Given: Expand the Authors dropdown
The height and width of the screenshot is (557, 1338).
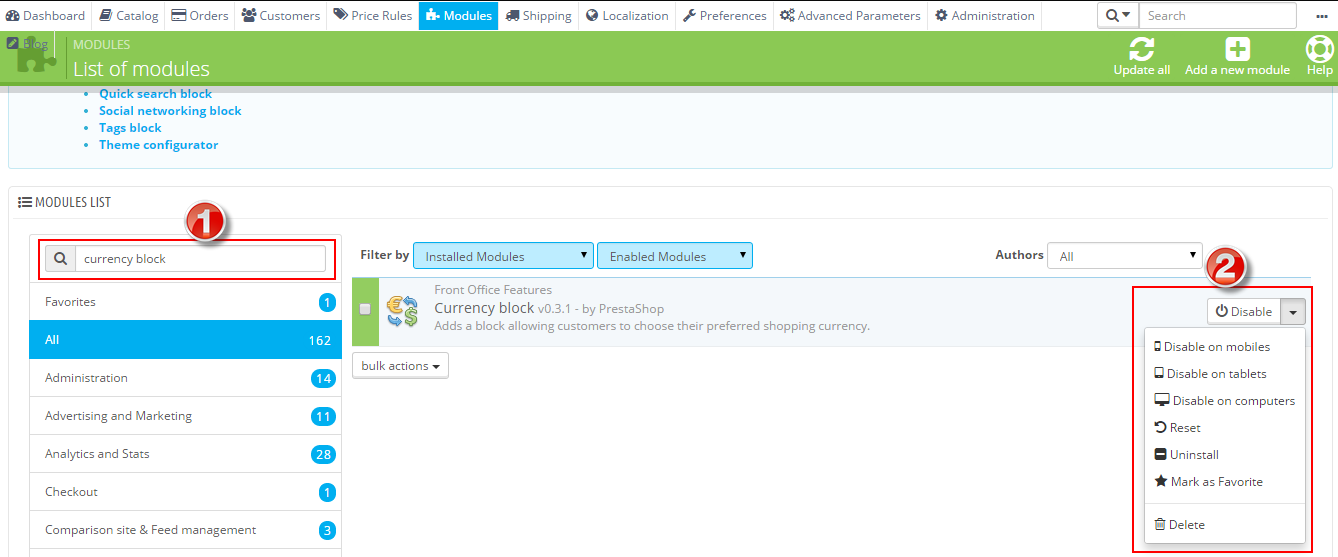Looking at the screenshot, I should coord(1124,256).
